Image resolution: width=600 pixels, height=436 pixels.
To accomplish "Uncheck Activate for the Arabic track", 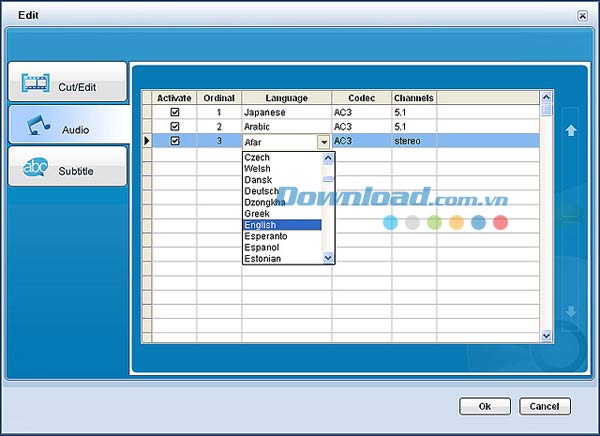I will click(175, 126).
